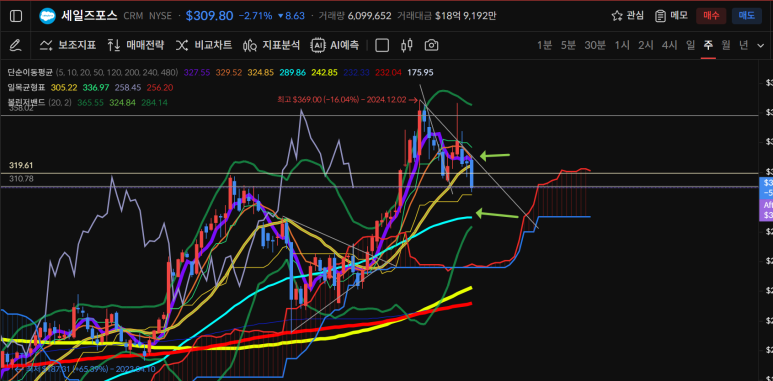This screenshot has height=381, width=773.
Task: Click the NYSE exchange label
Action: pyautogui.click(x=160, y=16)
